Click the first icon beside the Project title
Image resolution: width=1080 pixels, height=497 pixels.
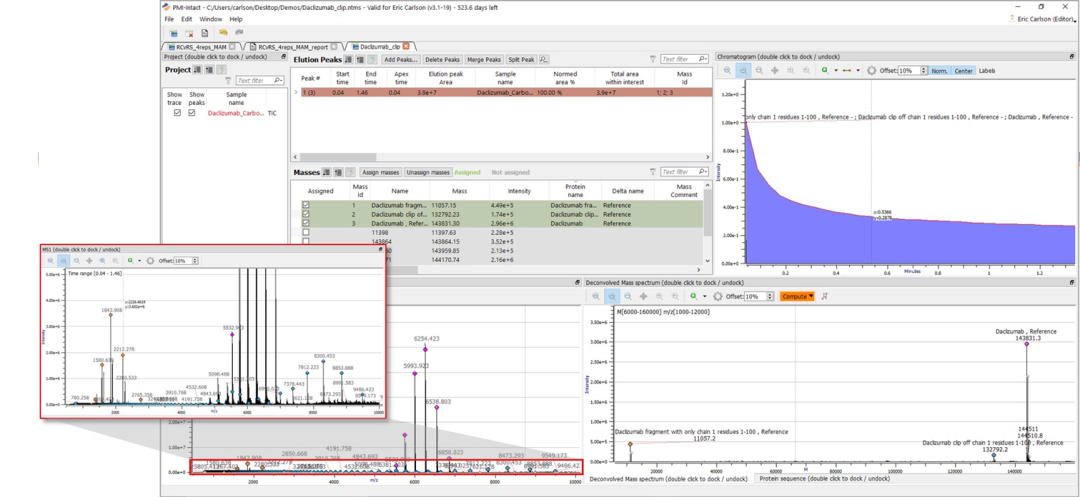[198, 70]
